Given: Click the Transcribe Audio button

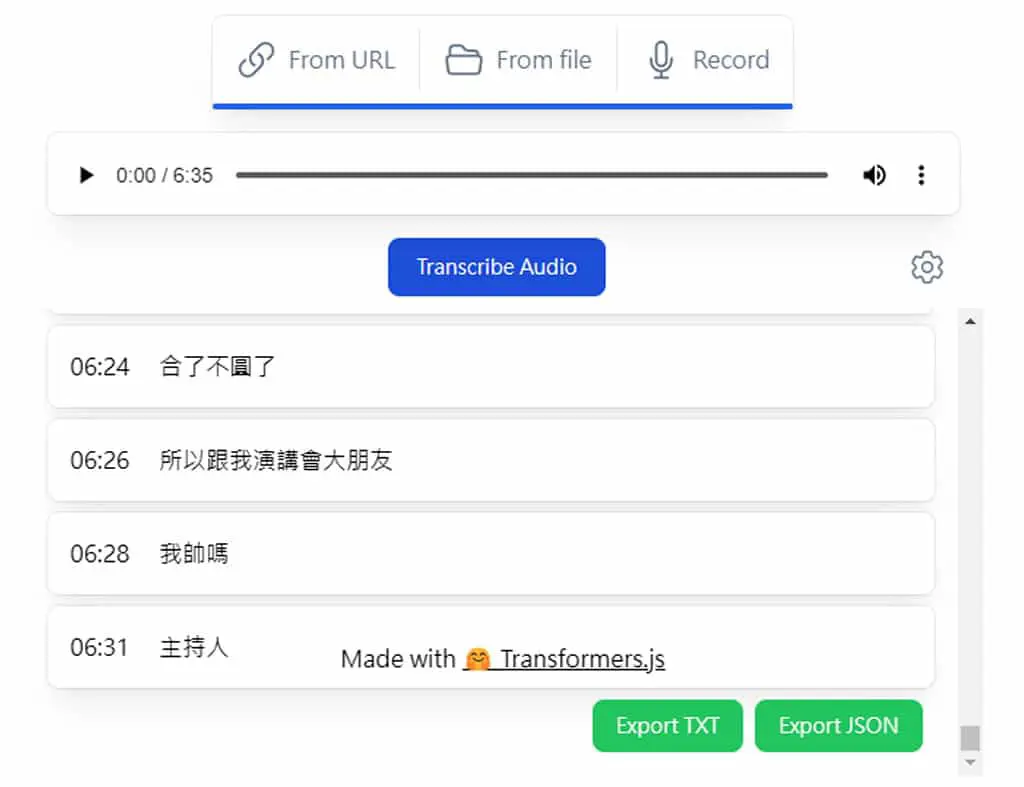Looking at the screenshot, I should (496, 267).
